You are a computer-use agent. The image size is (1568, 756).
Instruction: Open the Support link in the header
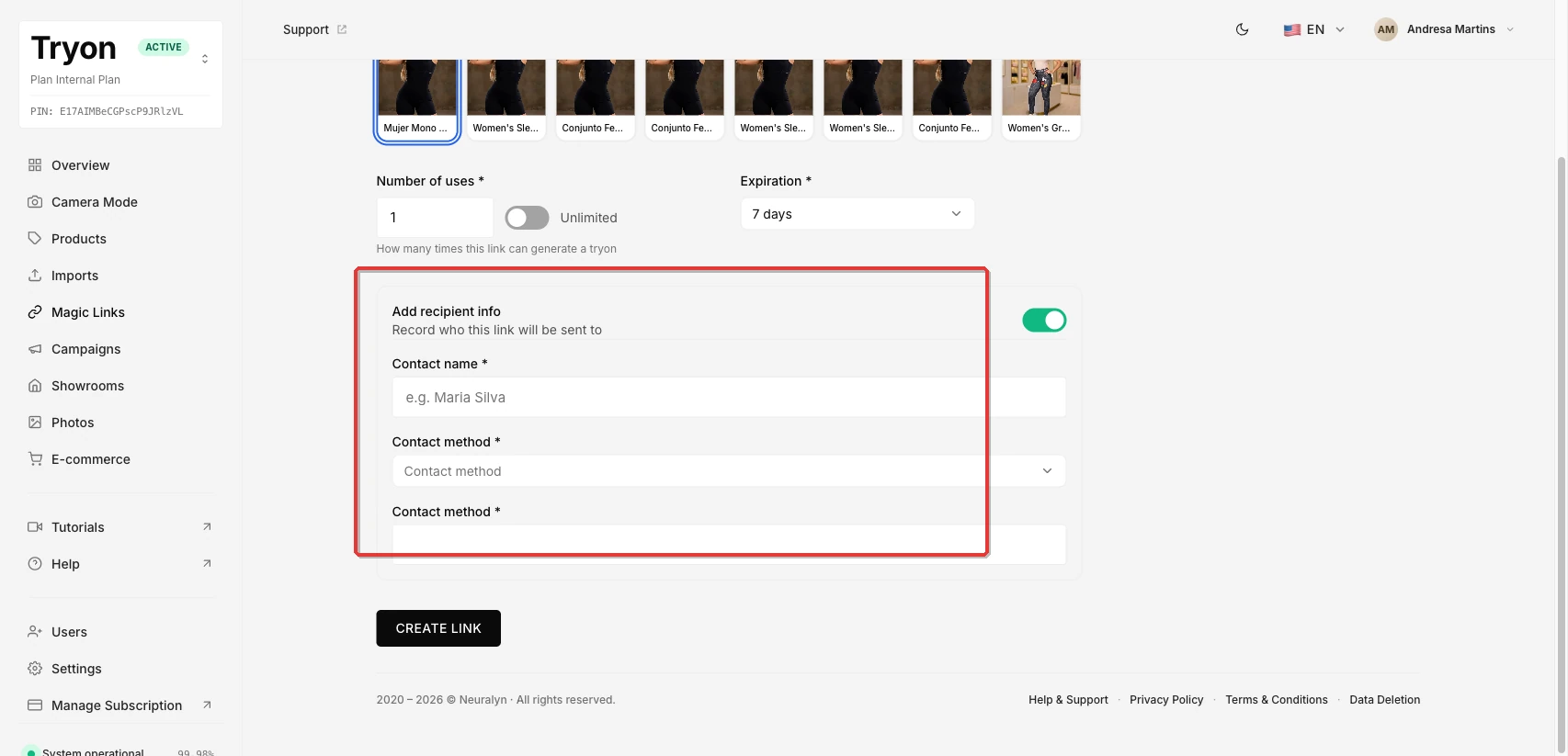[x=315, y=29]
